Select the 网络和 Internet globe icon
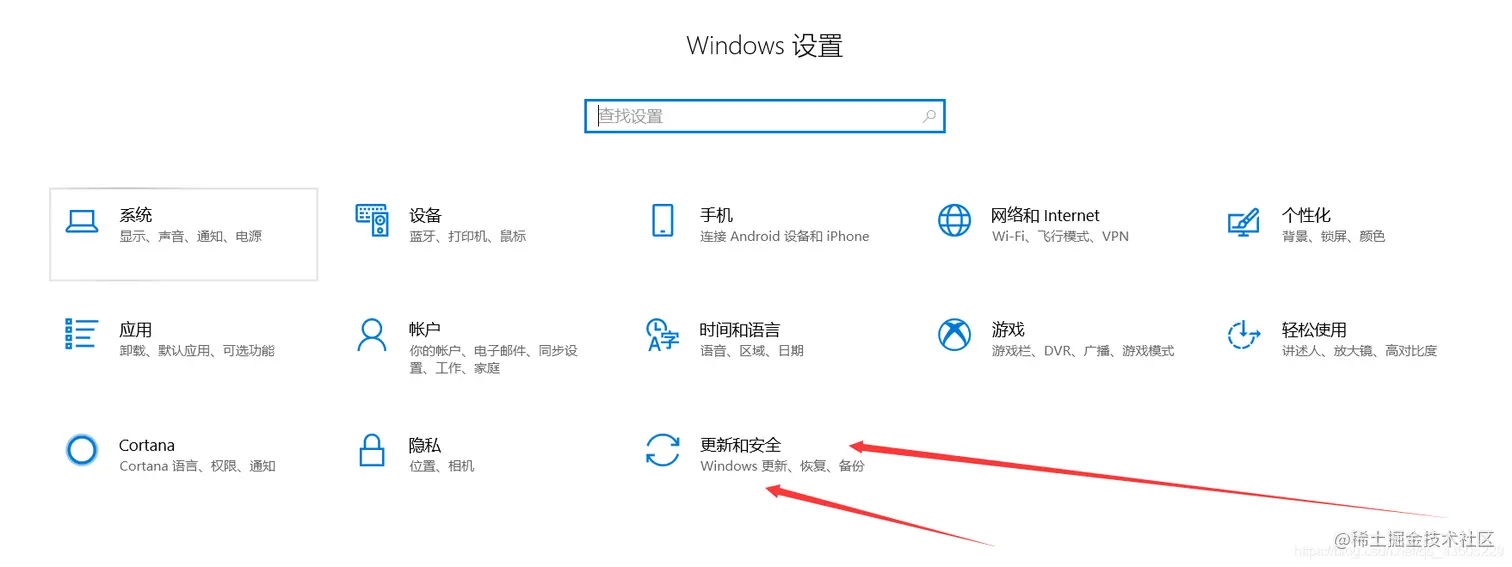Viewport: 1512px width, 567px height. (x=954, y=221)
